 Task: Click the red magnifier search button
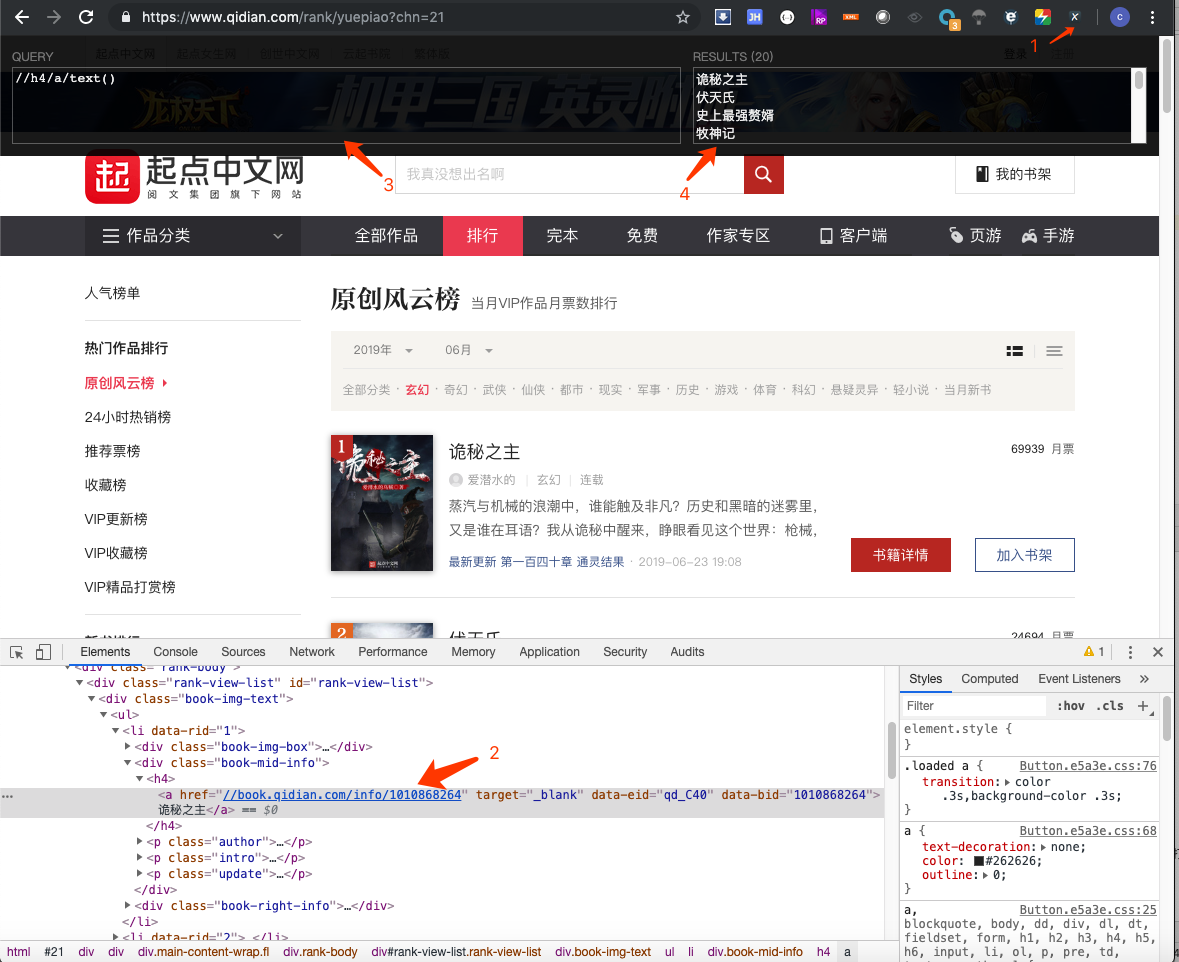[763, 174]
